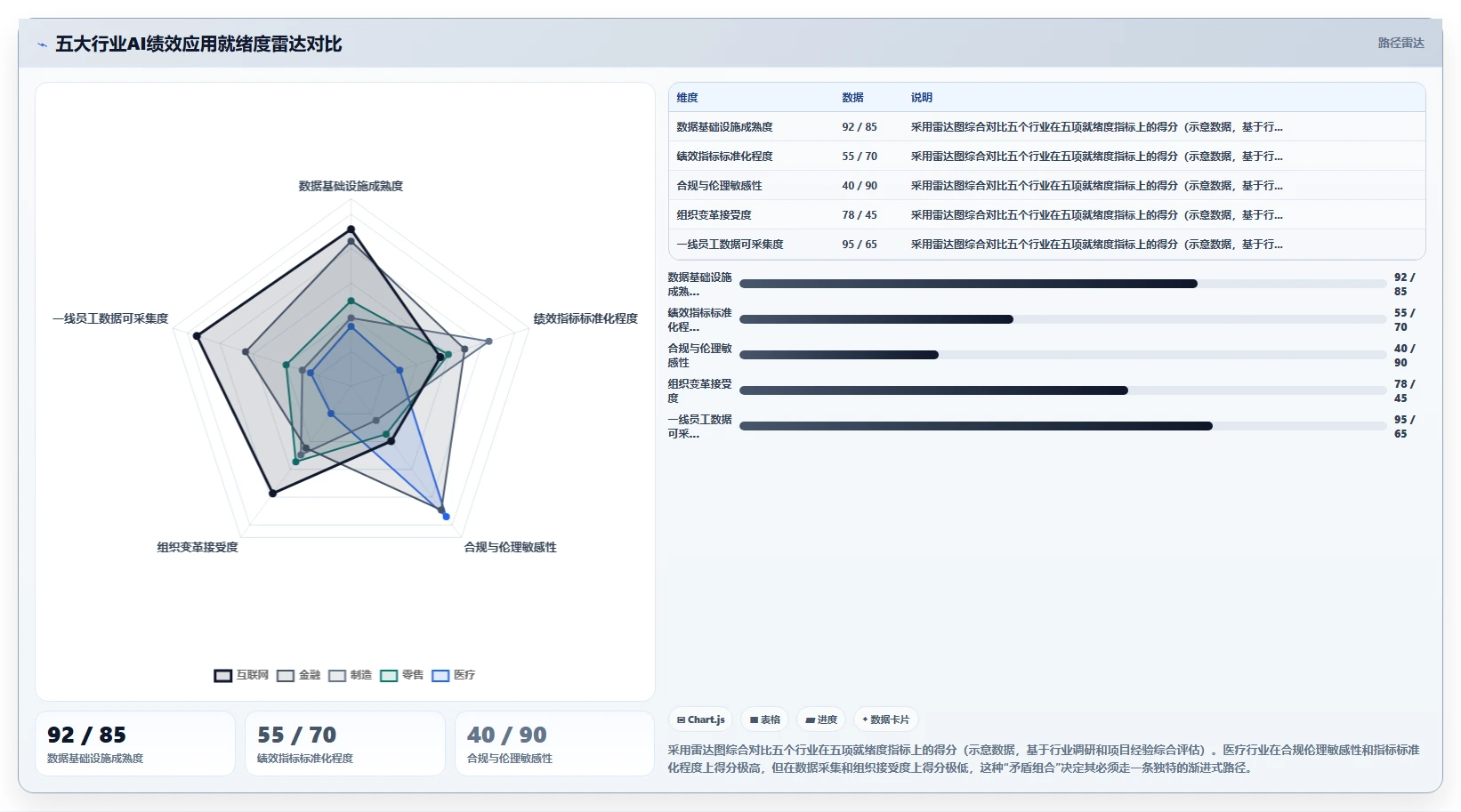Image resolution: width=1461 pixels, height=812 pixels.
Task: Click the 互联网 legend color box
Action: pos(222,676)
